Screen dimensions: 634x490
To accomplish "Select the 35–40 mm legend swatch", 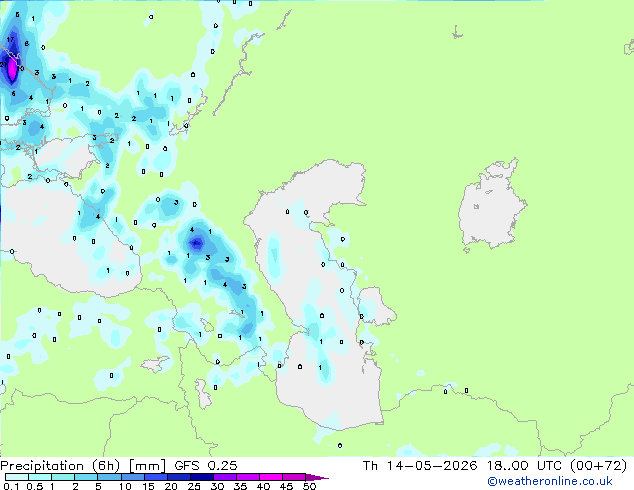I will (248, 477).
